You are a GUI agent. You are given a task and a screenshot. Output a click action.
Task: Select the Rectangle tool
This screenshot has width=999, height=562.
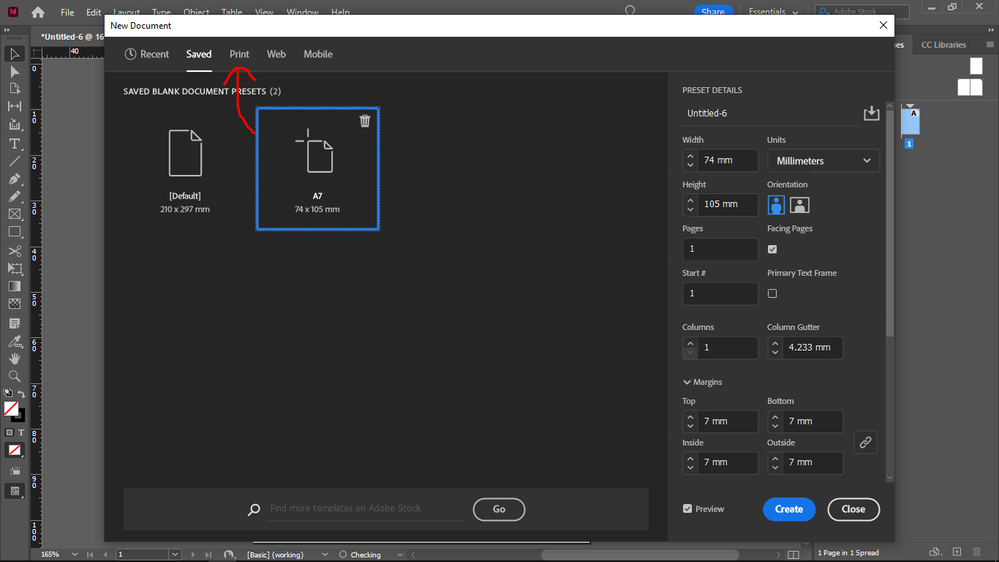(x=14, y=232)
